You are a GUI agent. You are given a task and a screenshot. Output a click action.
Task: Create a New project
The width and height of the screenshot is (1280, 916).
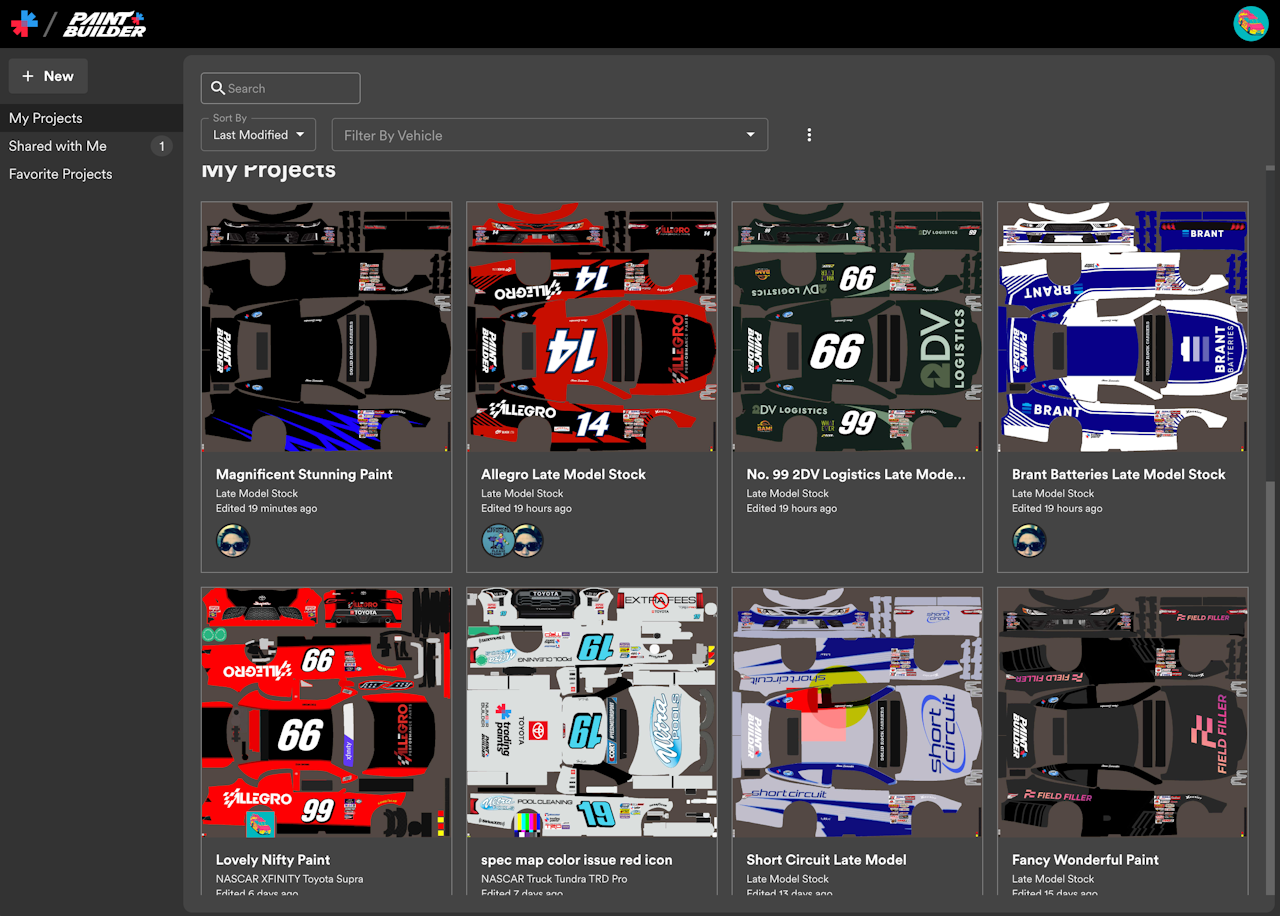tap(48, 76)
